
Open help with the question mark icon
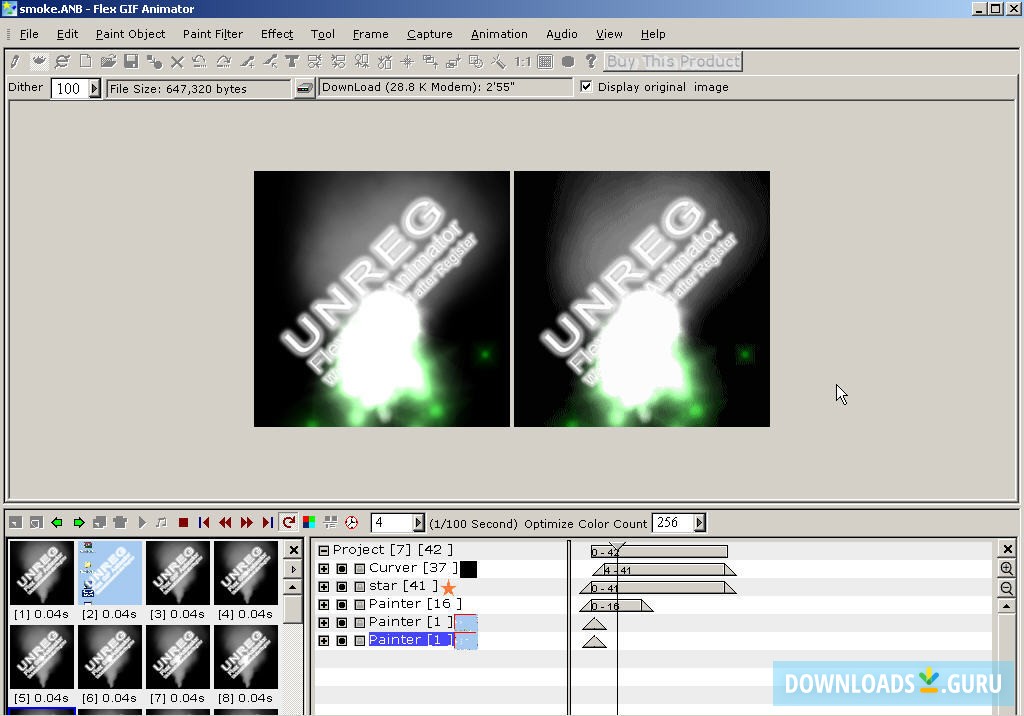[x=591, y=61]
